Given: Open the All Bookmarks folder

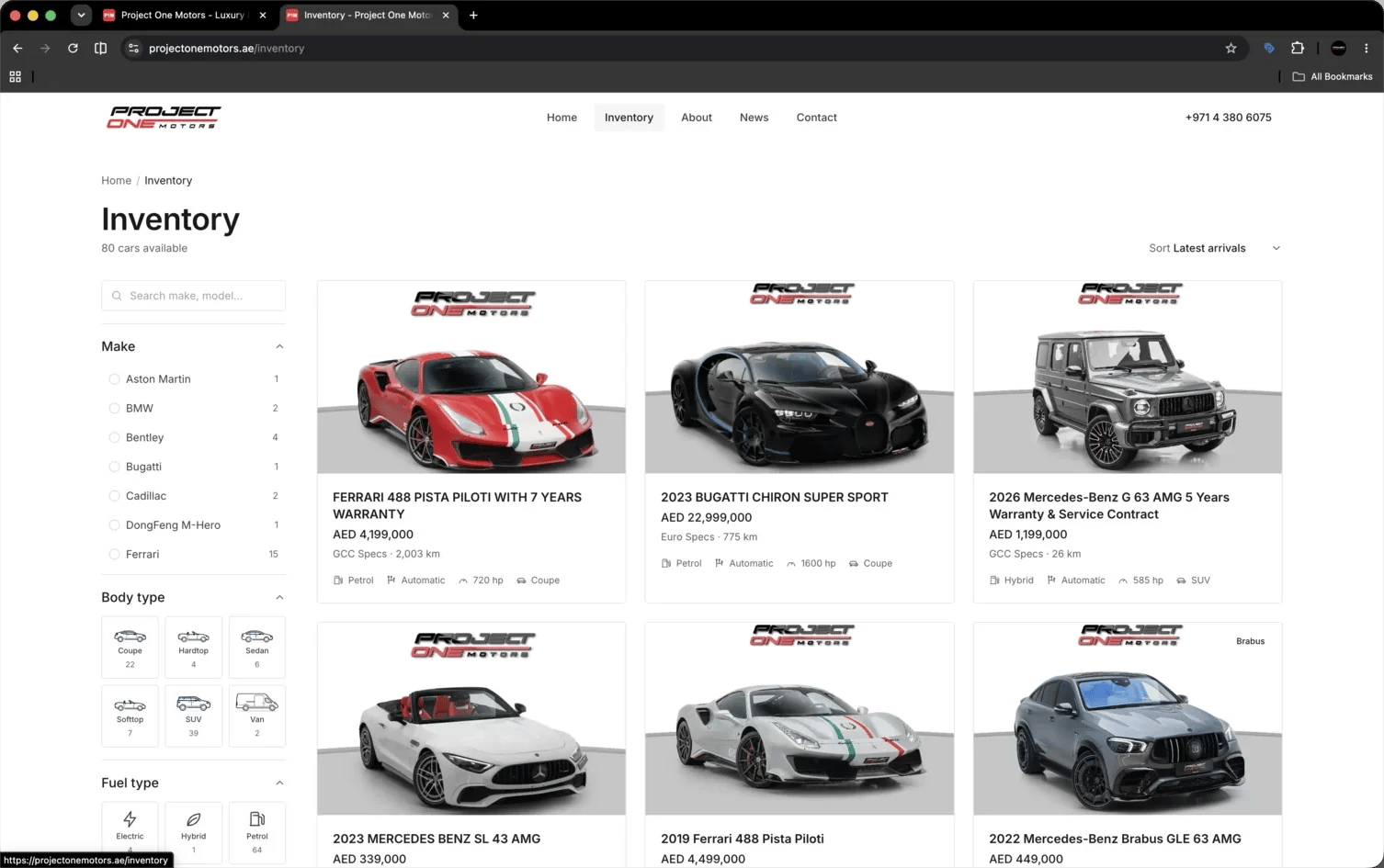Looking at the screenshot, I should point(1333,76).
